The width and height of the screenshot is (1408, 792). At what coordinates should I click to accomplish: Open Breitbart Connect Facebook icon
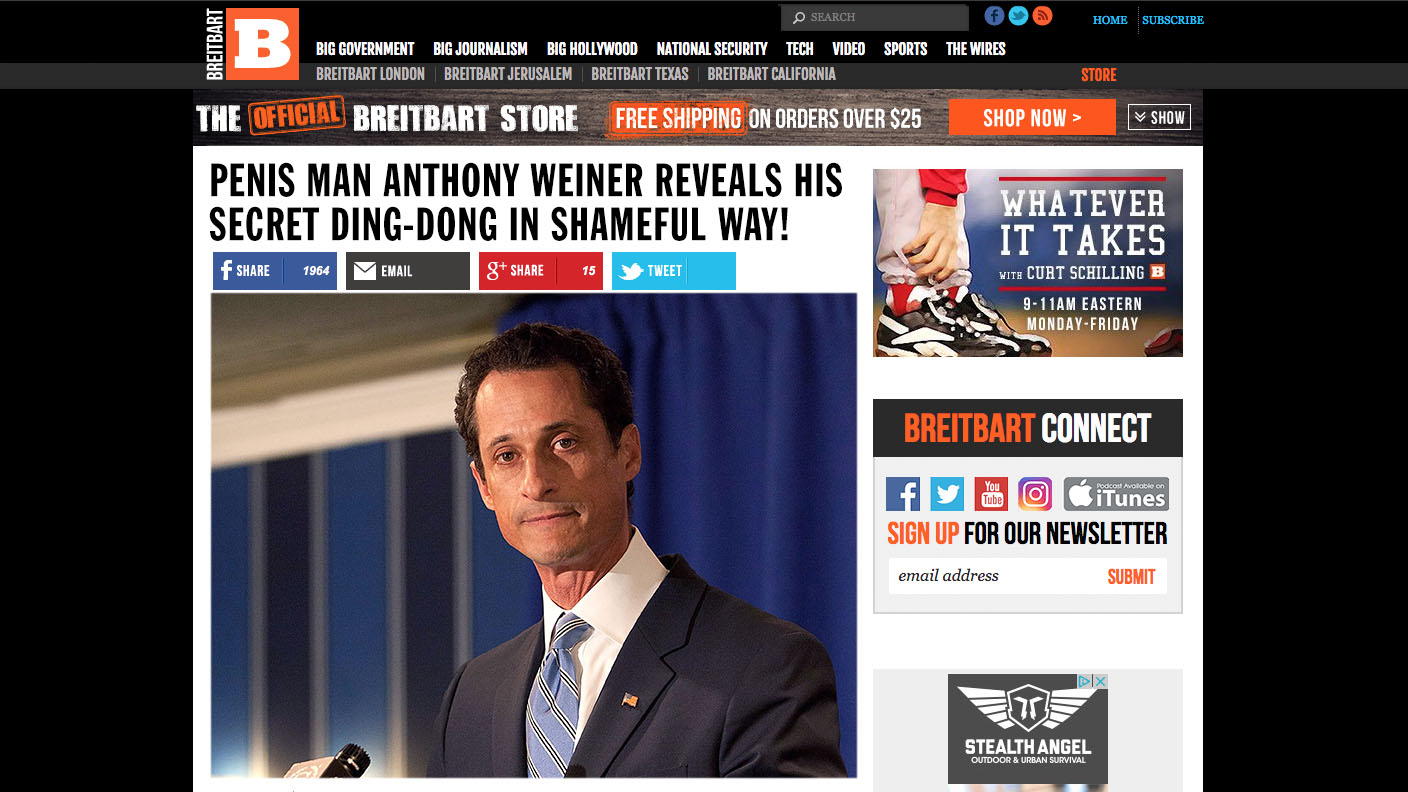pos(903,494)
